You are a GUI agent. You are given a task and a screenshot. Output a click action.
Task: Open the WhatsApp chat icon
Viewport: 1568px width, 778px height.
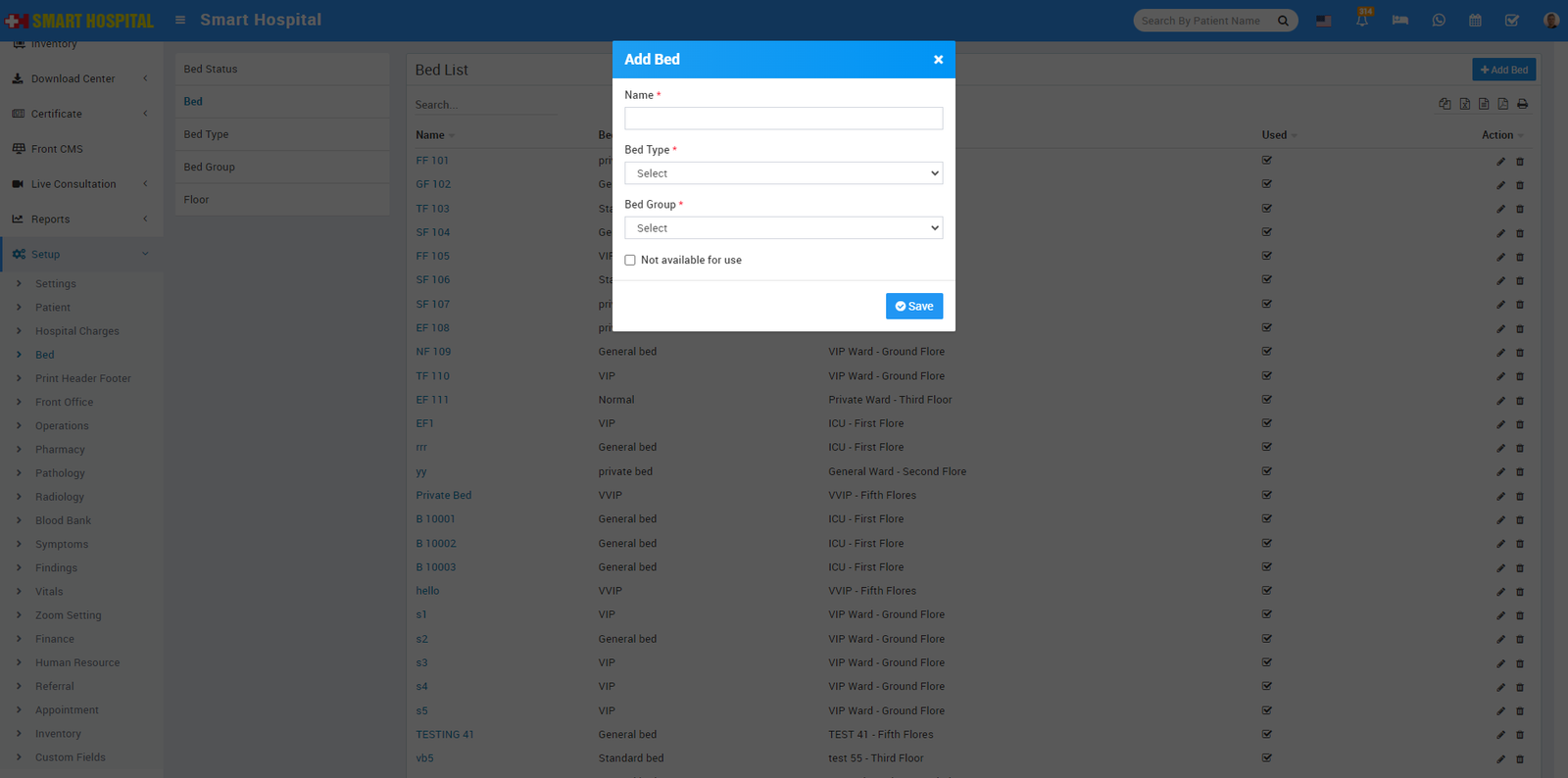pyautogui.click(x=1438, y=21)
